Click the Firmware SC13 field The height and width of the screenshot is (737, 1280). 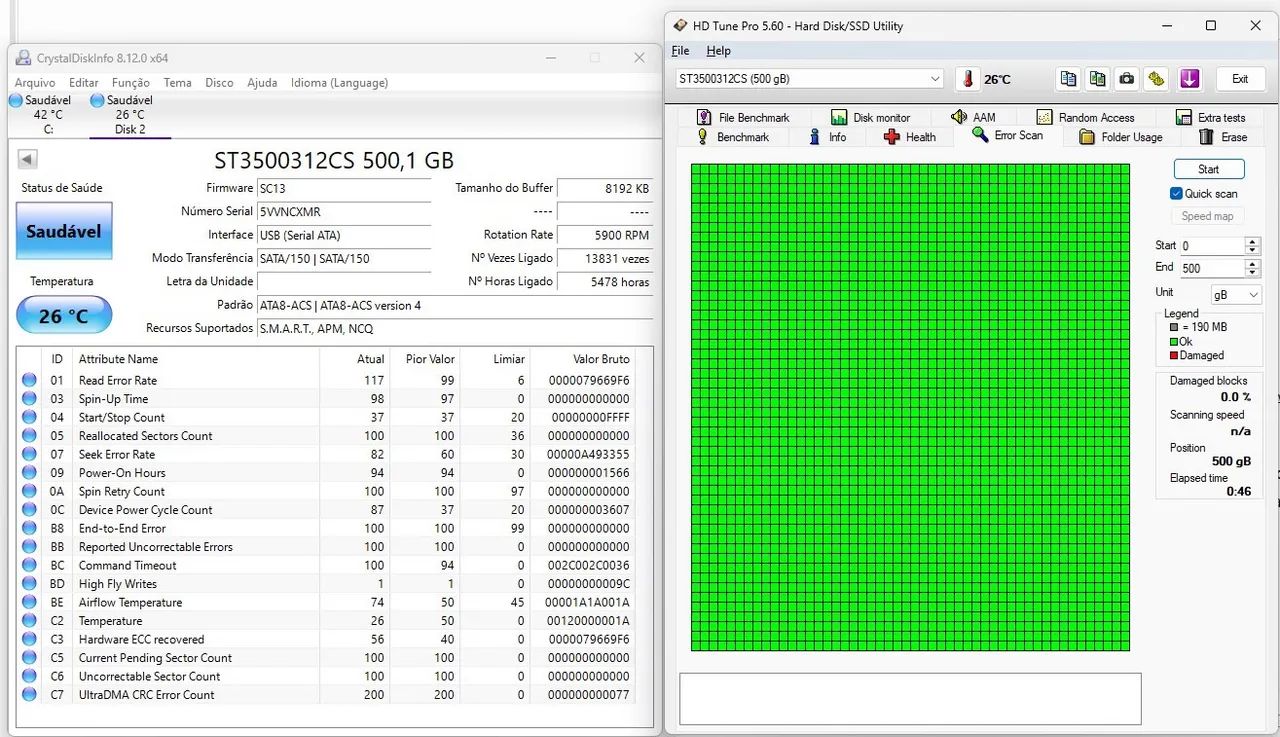pyautogui.click(x=344, y=188)
